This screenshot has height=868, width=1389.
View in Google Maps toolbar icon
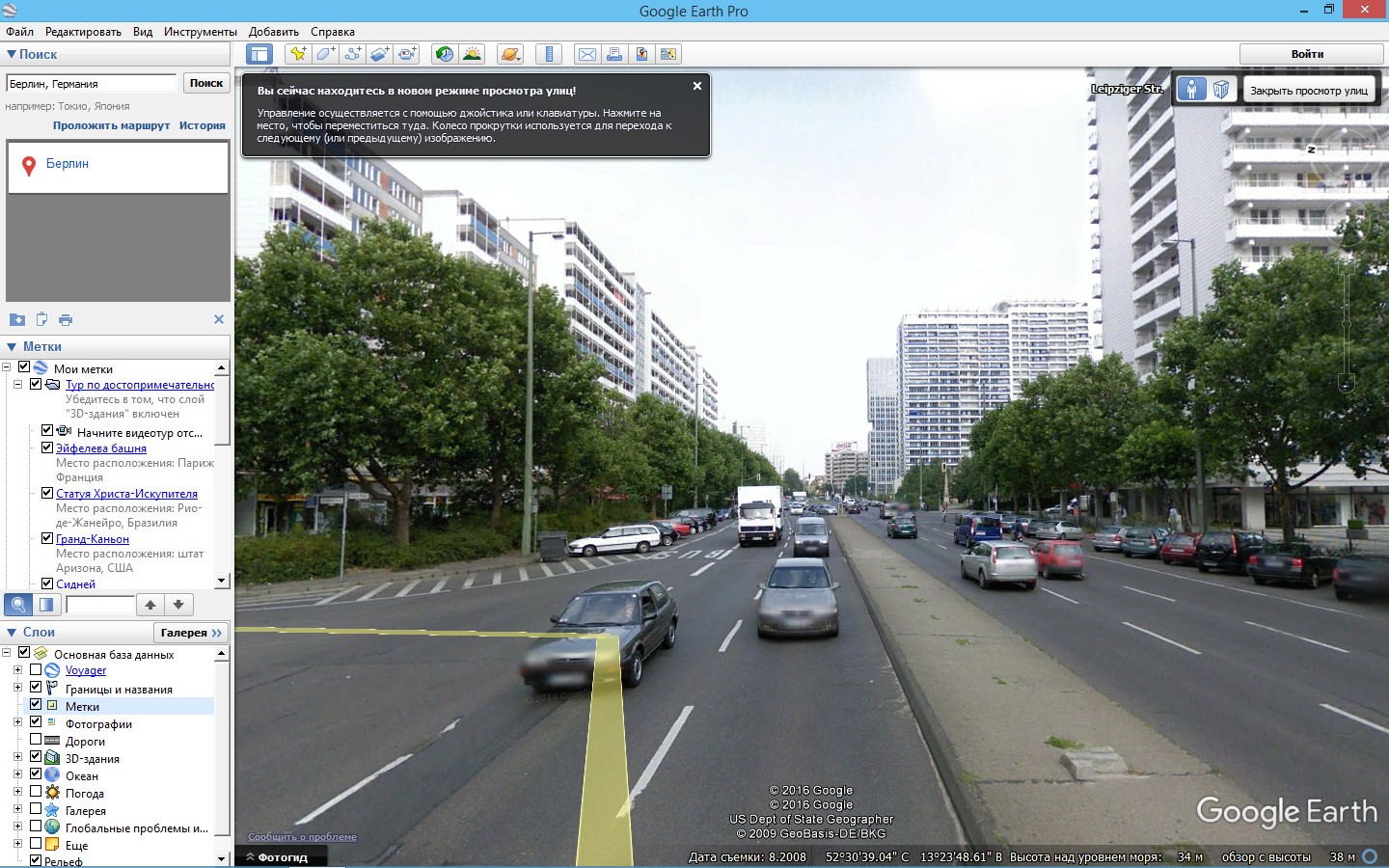point(667,54)
